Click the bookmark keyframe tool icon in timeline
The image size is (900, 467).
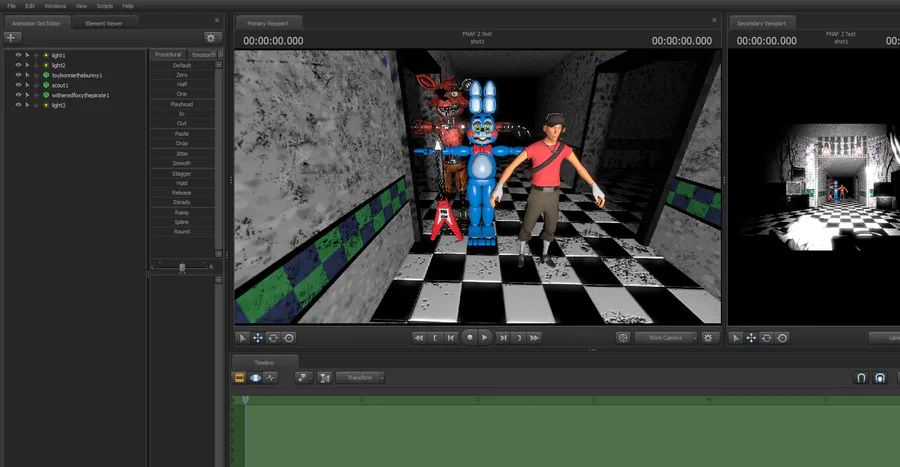[x=302, y=378]
